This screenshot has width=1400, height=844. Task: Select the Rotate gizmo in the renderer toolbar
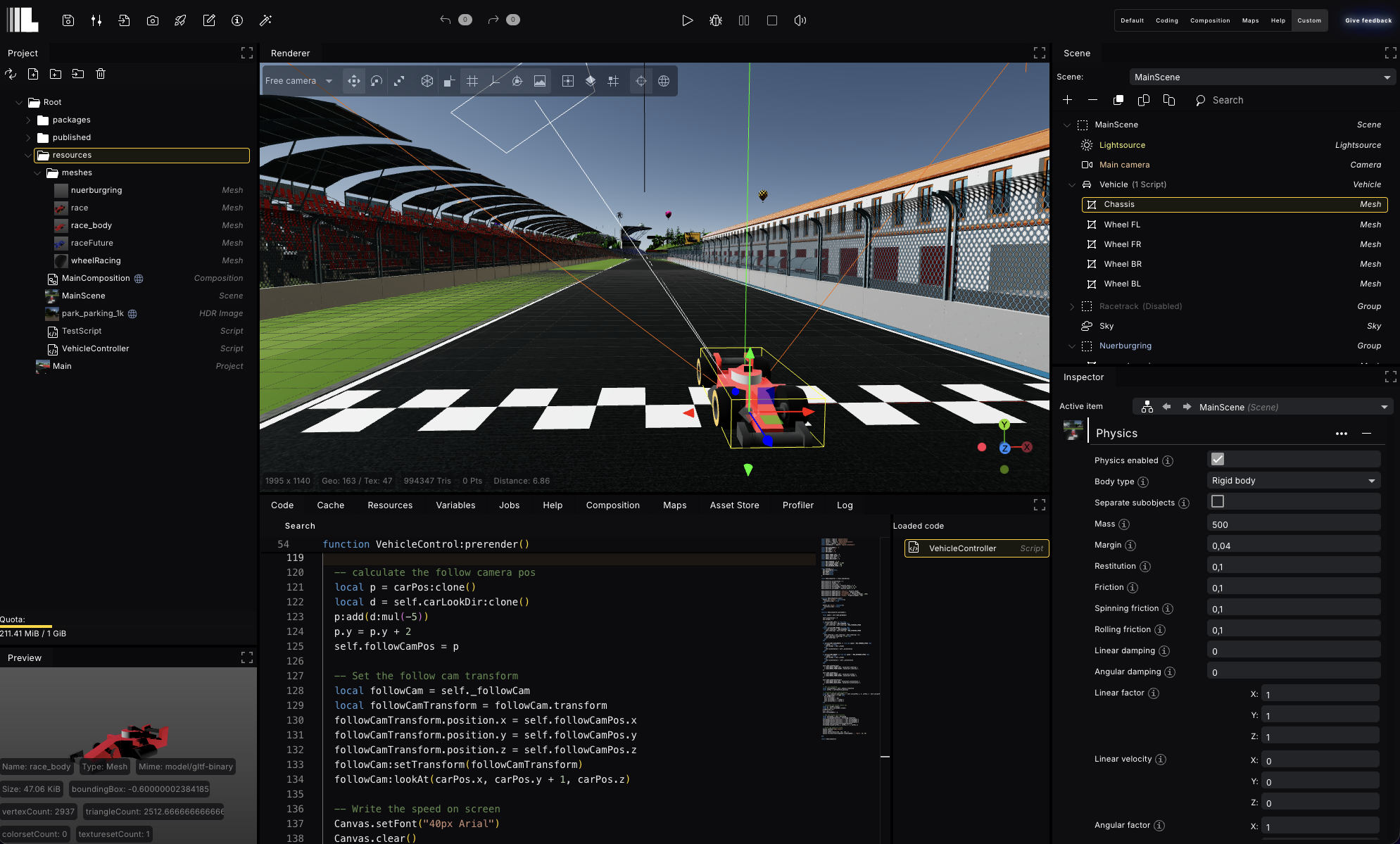377,81
